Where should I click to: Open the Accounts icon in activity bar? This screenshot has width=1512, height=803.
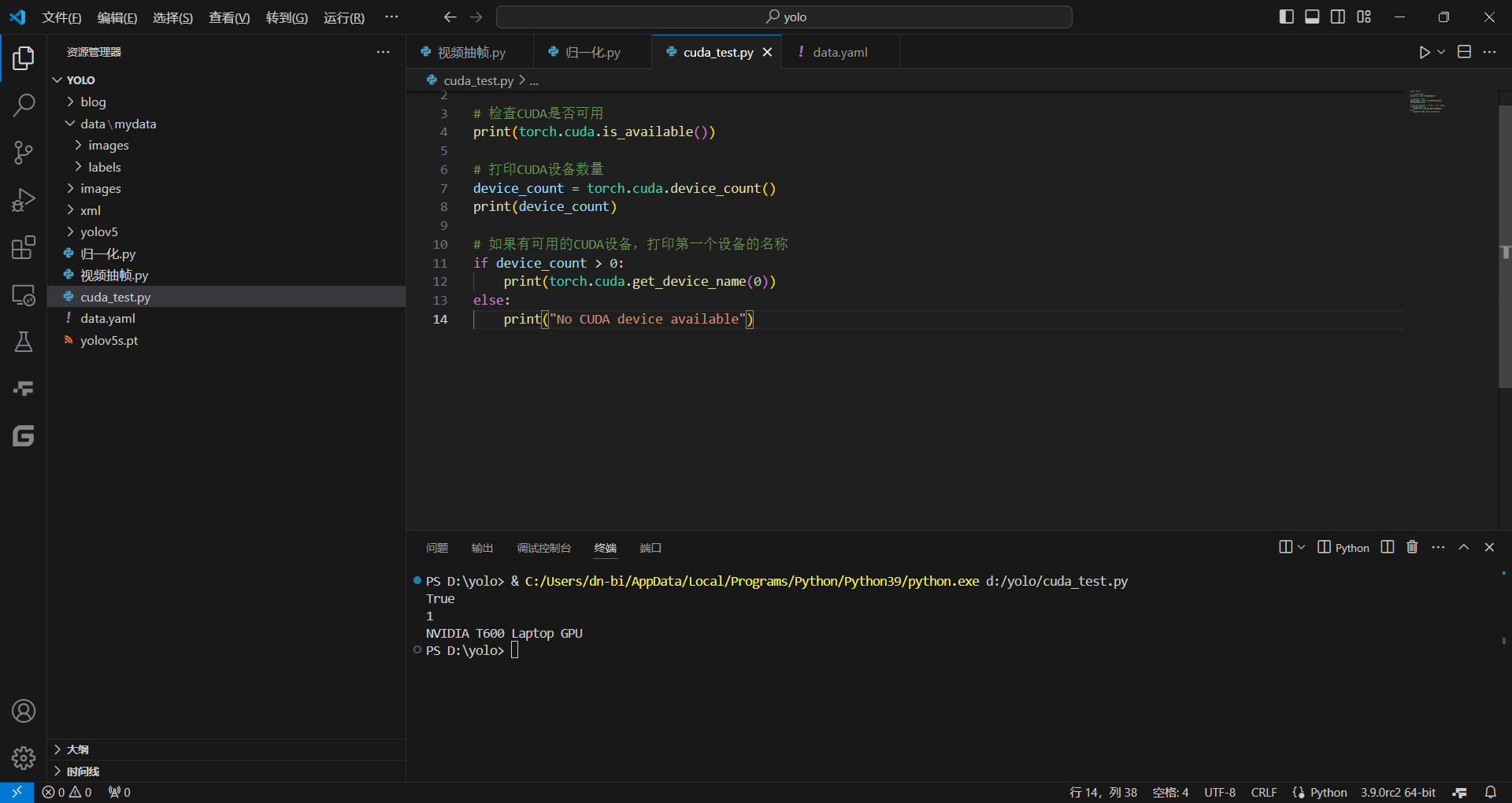click(x=24, y=712)
